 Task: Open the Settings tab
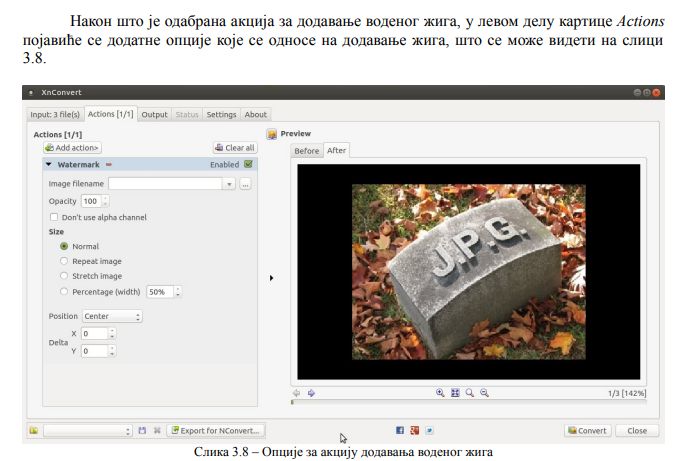(221, 114)
